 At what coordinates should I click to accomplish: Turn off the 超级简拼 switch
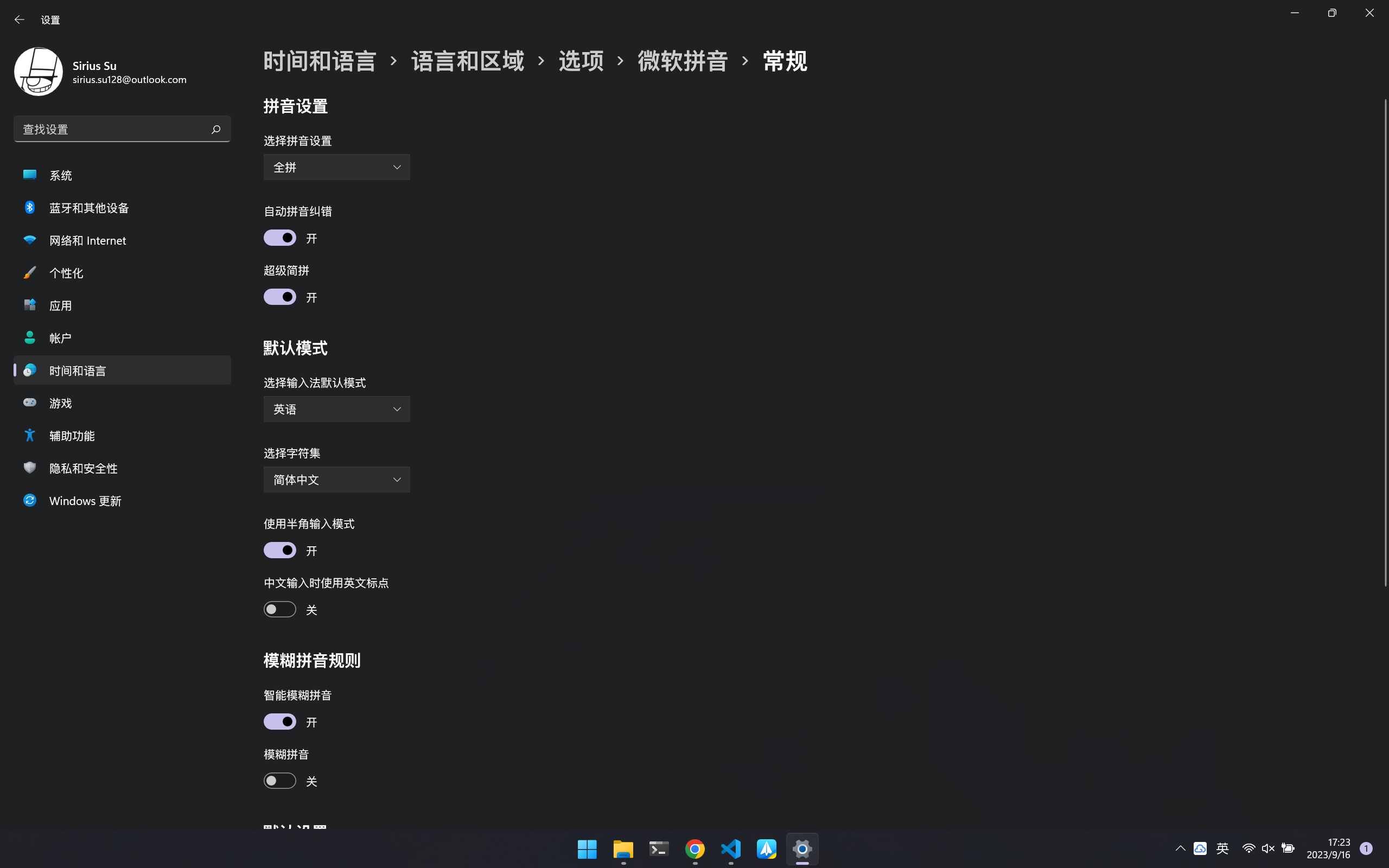pos(279,296)
